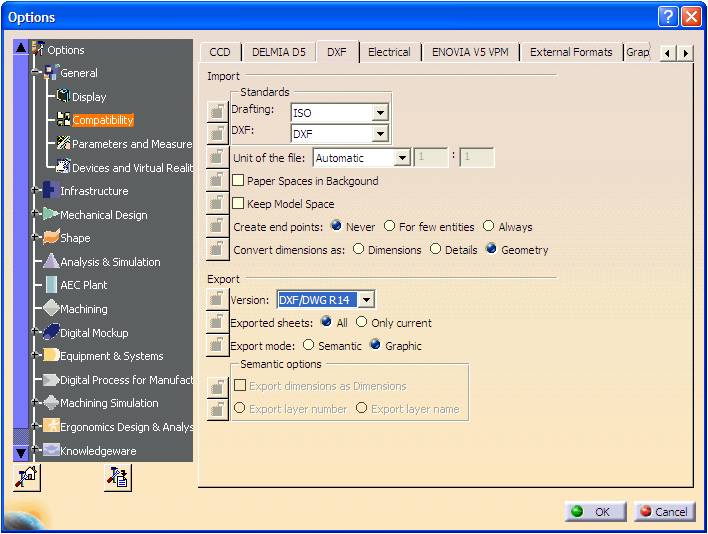Image resolution: width=708 pixels, height=534 pixels.
Task: Click the Machining icon in tree
Action: point(51,308)
